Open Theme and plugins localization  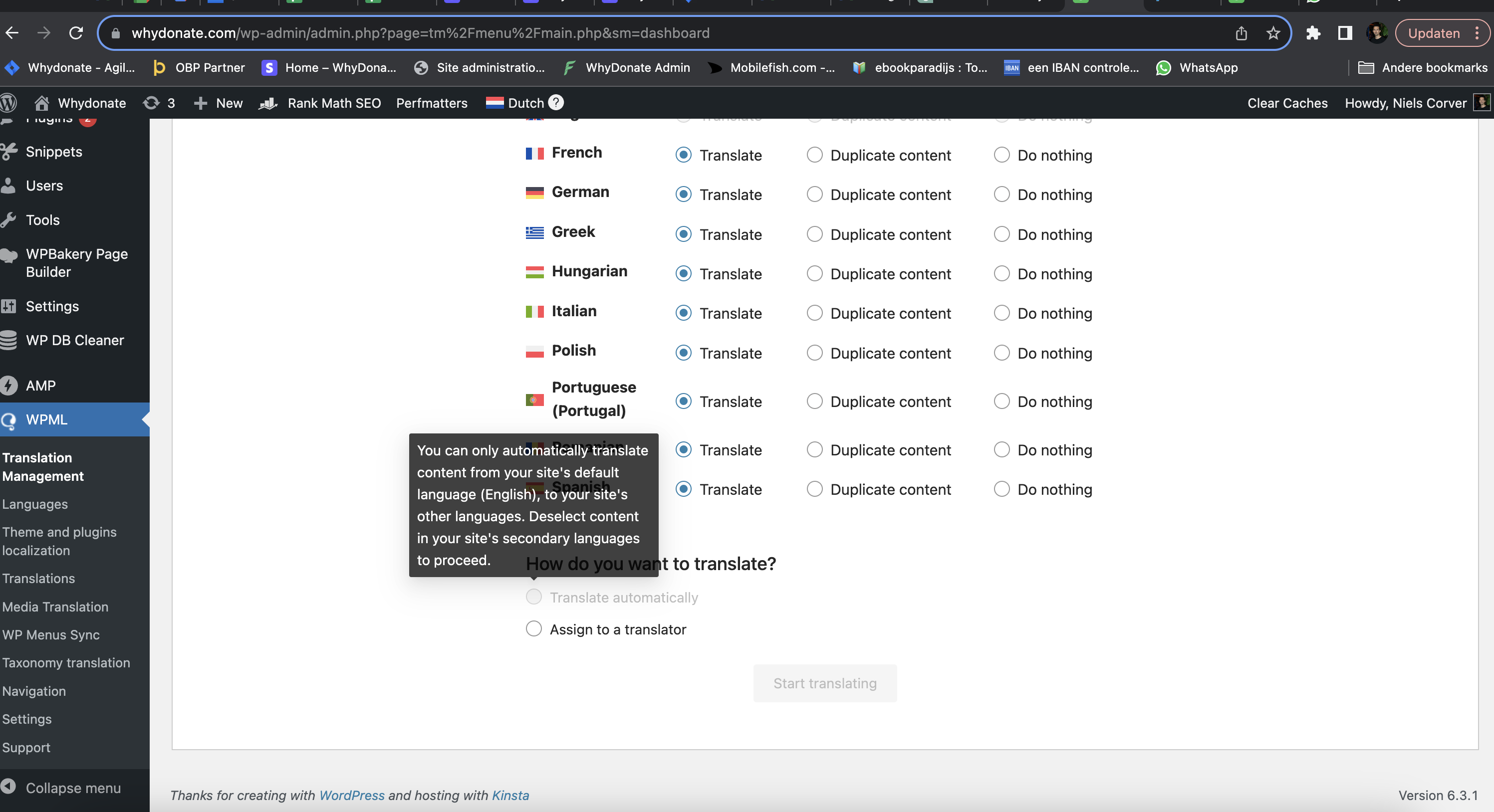coord(59,541)
